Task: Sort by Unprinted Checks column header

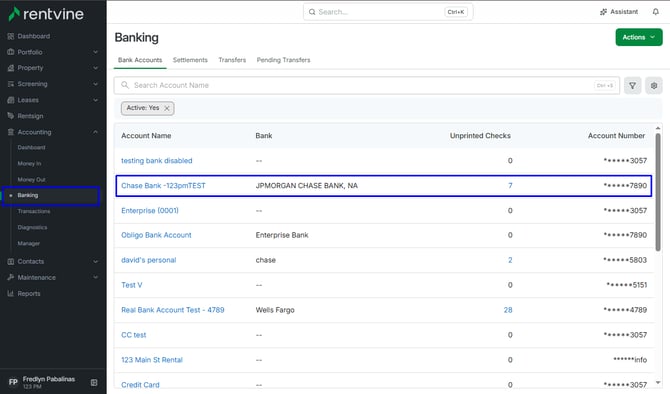Action: coord(480,136)
